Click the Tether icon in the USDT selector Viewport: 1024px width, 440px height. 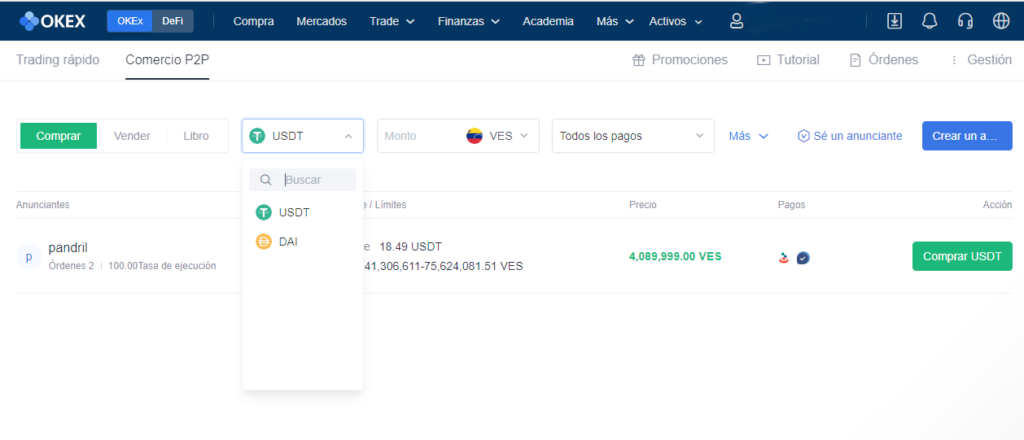[257, 136]
